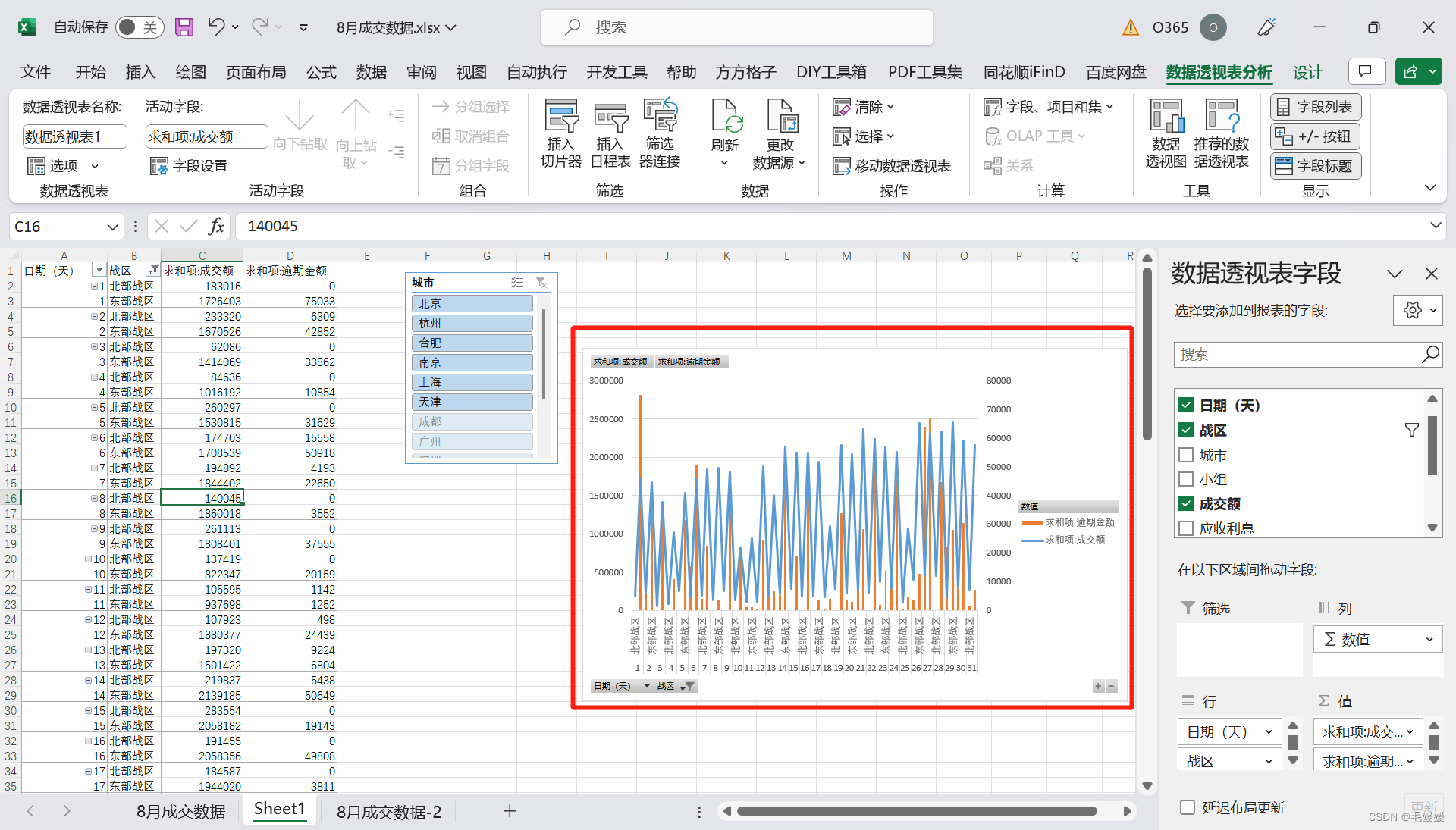Click the Change Data Source (更改数据源) icon
This screenshot has width=1456, height=830.
pyautogui.click(x=781, y=115)
